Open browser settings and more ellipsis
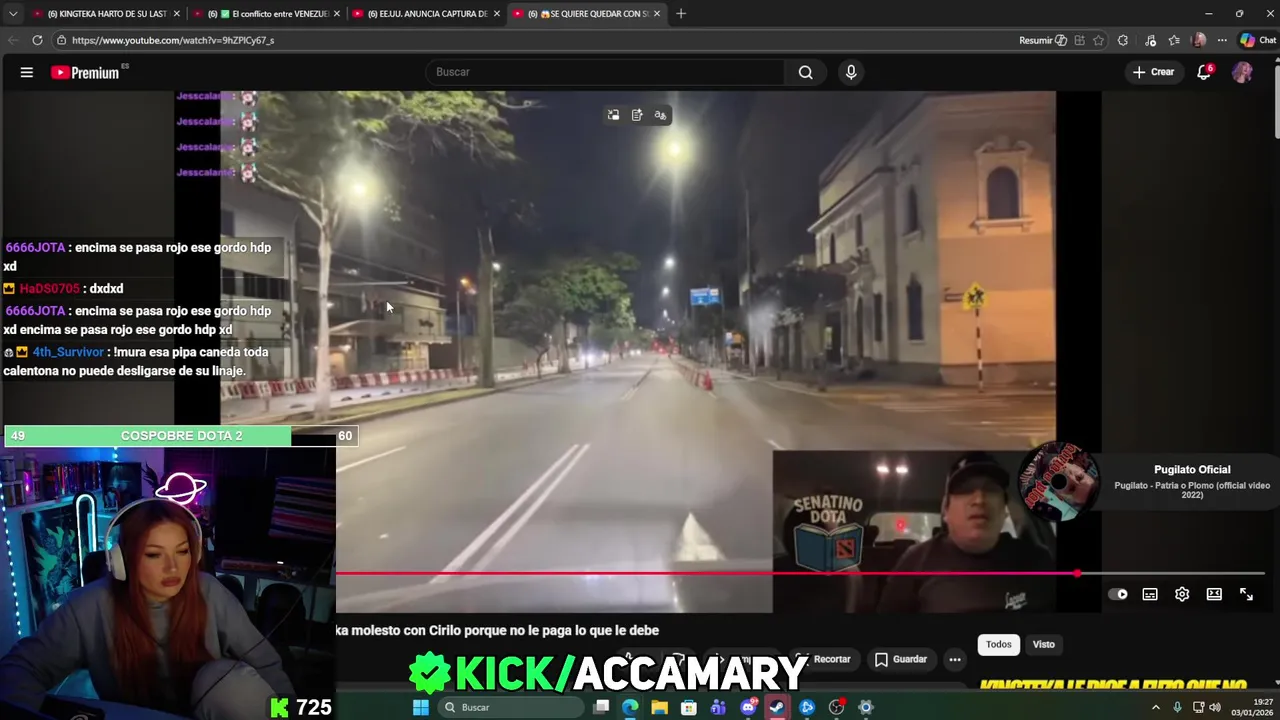This screenshot has height=720, width=1280. click(1222, 40)
